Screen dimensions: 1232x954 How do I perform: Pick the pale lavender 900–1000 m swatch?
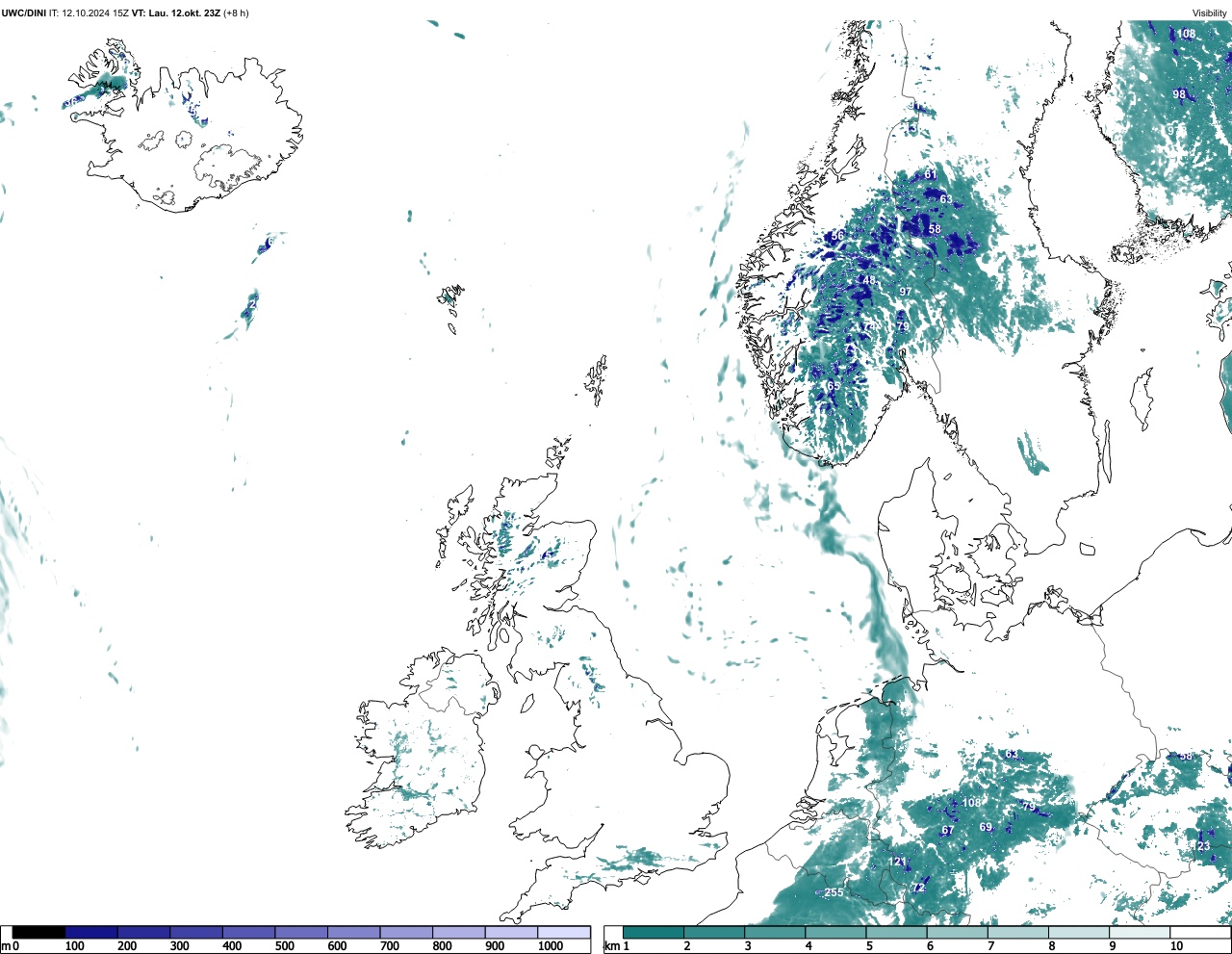point(511,932)
